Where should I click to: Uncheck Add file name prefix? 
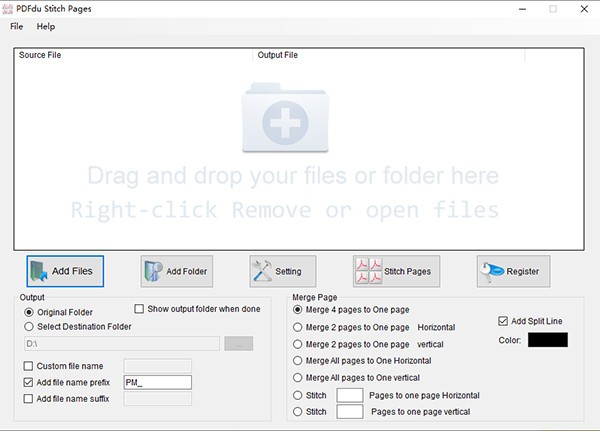(x=28, y=382)
